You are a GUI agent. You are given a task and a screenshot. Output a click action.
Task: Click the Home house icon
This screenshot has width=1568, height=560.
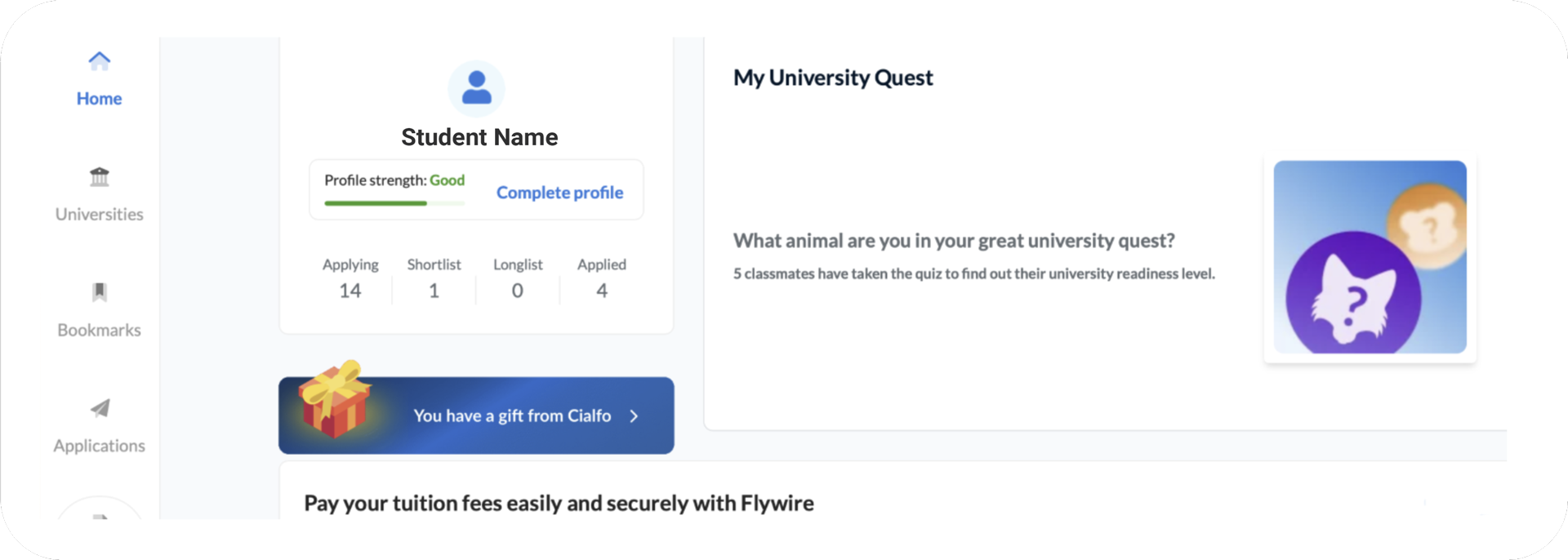pos(99,60)
